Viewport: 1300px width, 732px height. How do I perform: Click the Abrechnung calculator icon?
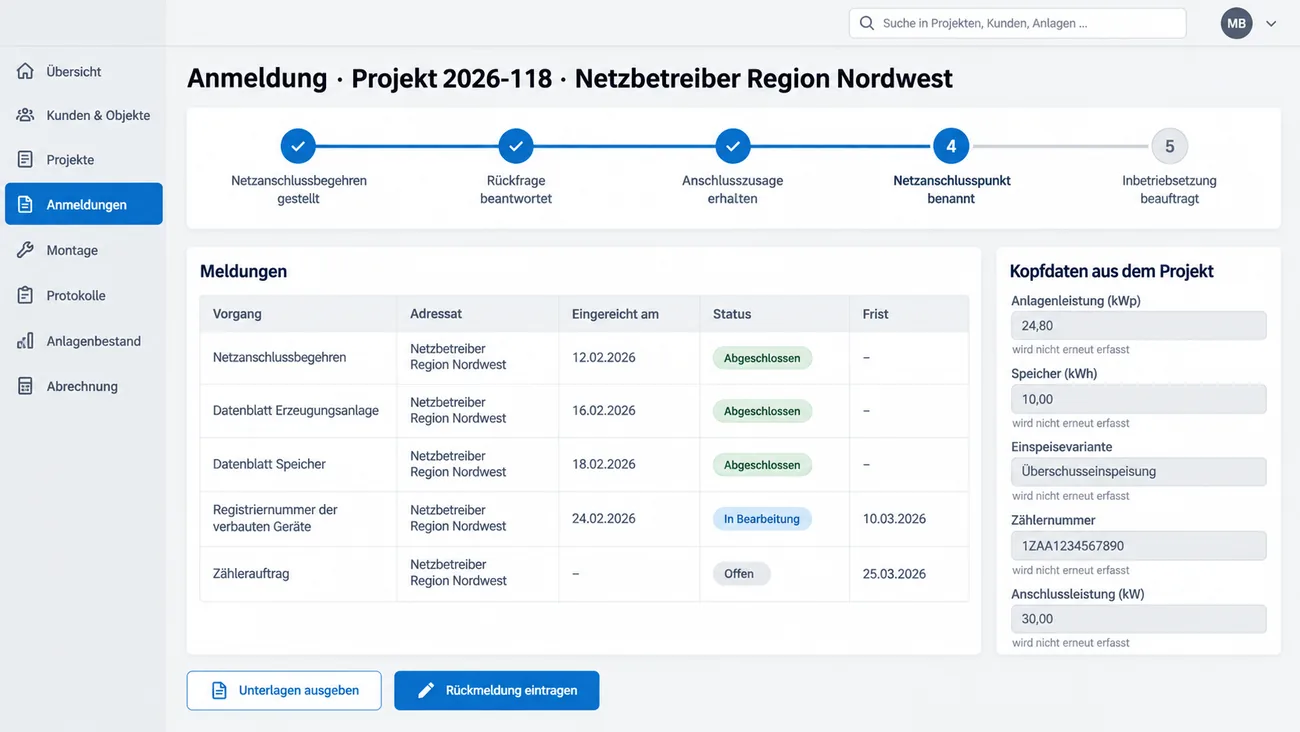pos(25,386)
